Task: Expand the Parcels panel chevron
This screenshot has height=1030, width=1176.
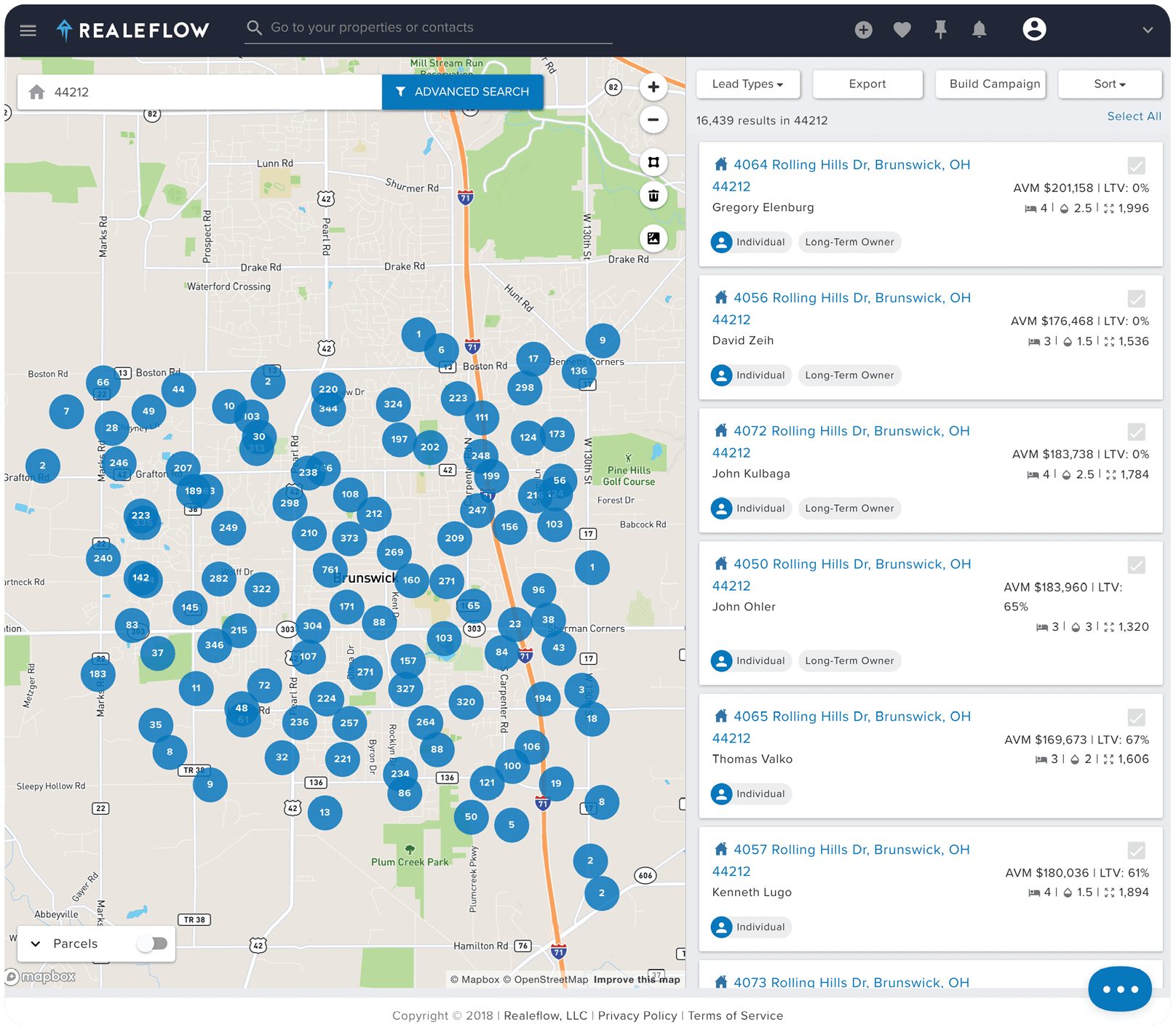Action: point(36,943)
